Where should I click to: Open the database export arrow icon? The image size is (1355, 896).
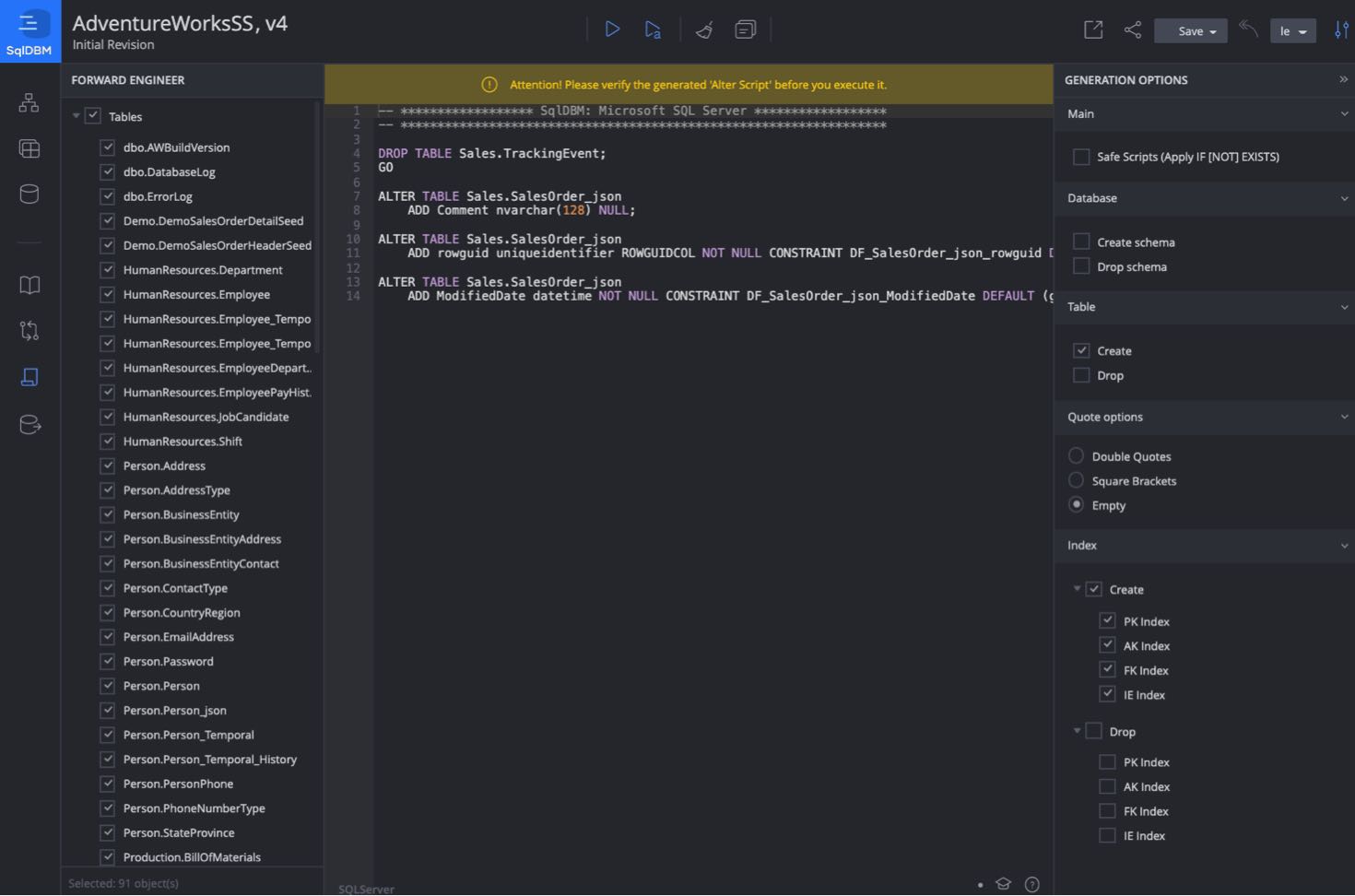click(x=29, y=424)
